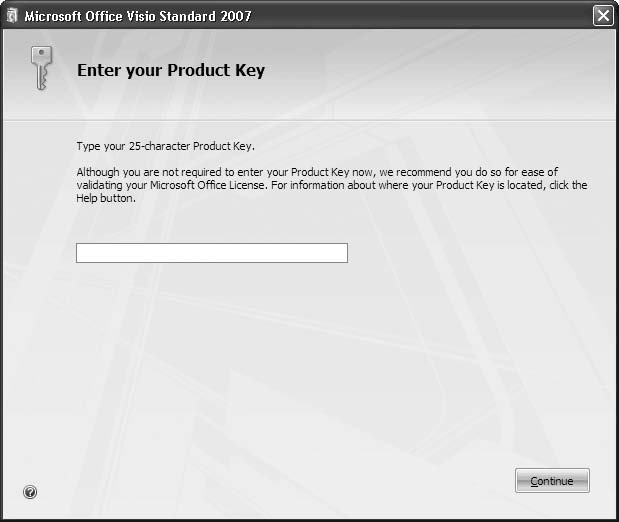Click the word 'Although' in the paragraph
The image size is (619, 522).
(97, 172)
